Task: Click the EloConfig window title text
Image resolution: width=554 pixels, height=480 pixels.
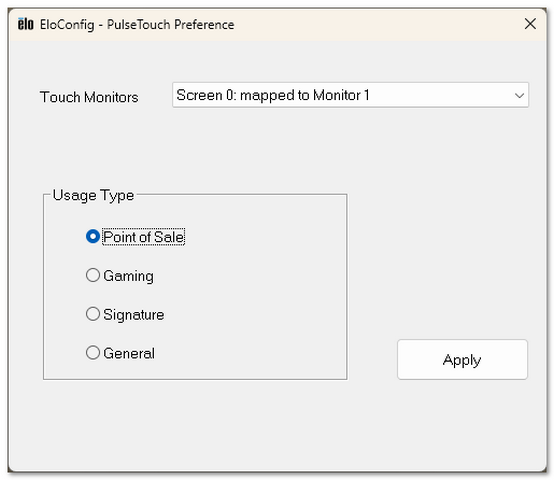Action: (x=137, y=25)
